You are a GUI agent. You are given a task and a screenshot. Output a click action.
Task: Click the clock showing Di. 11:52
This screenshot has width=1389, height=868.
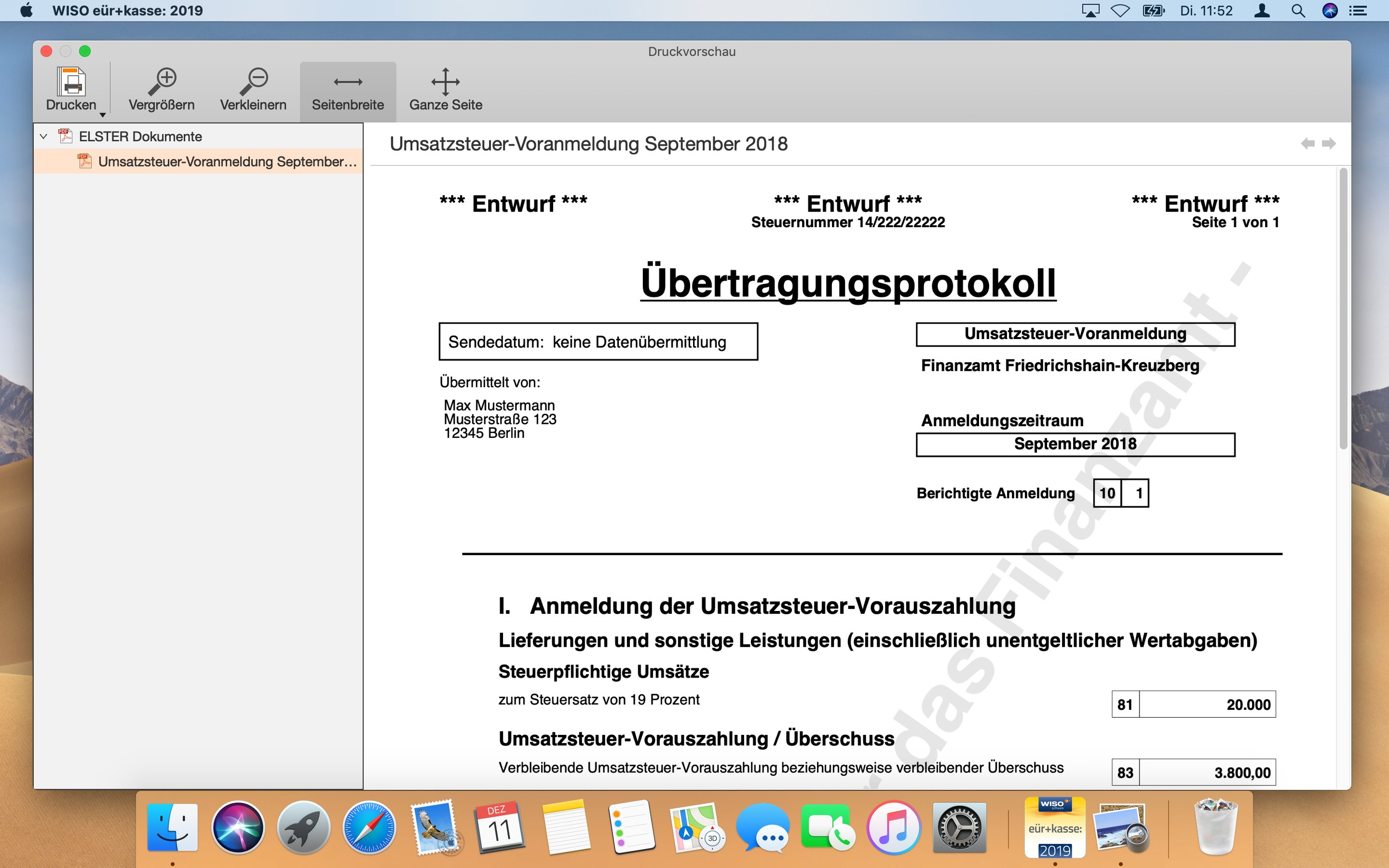[x=1206, y=10]
